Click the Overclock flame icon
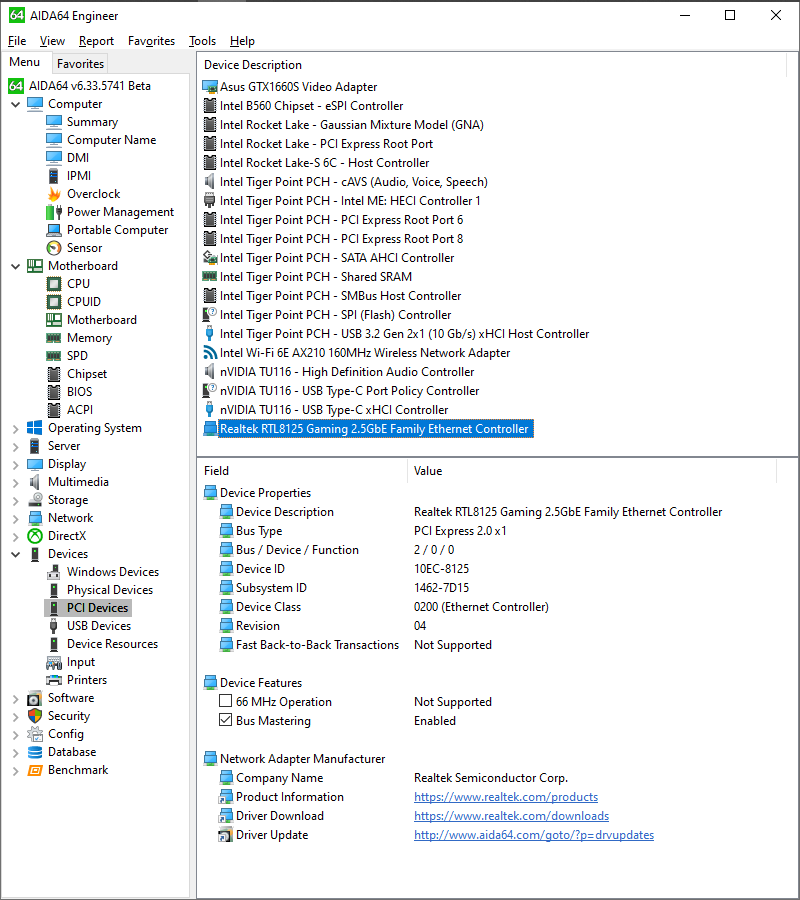 [x=54, y=194]
